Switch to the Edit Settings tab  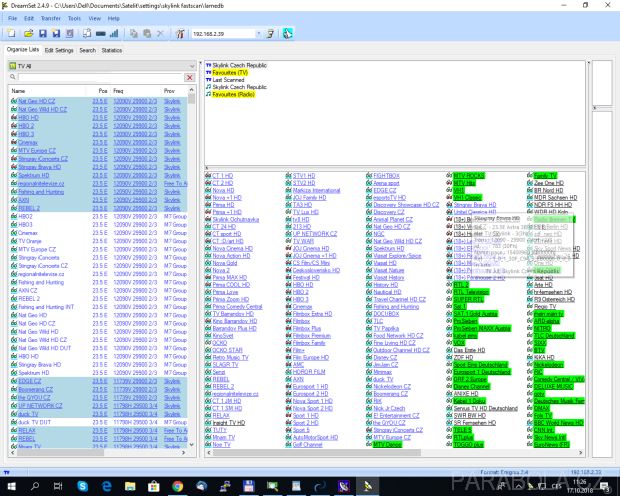pos(59,50)
